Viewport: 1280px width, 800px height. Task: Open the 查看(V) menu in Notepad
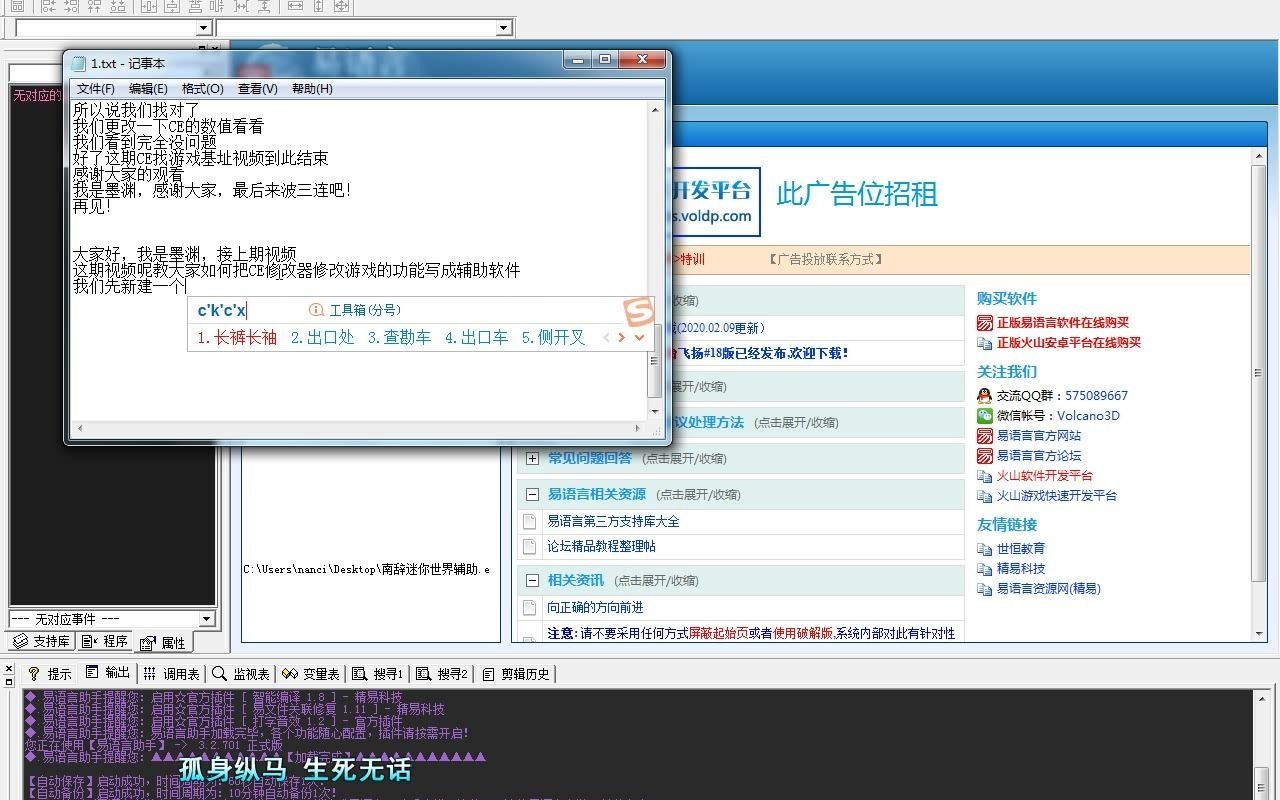click(x=257, y=89)
